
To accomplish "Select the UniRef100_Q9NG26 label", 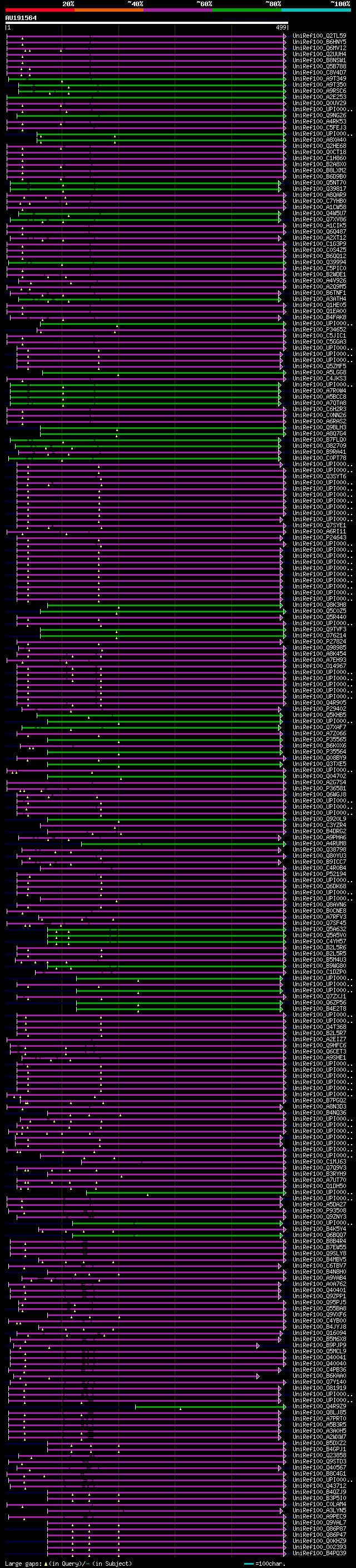I will tap(319, 116).
